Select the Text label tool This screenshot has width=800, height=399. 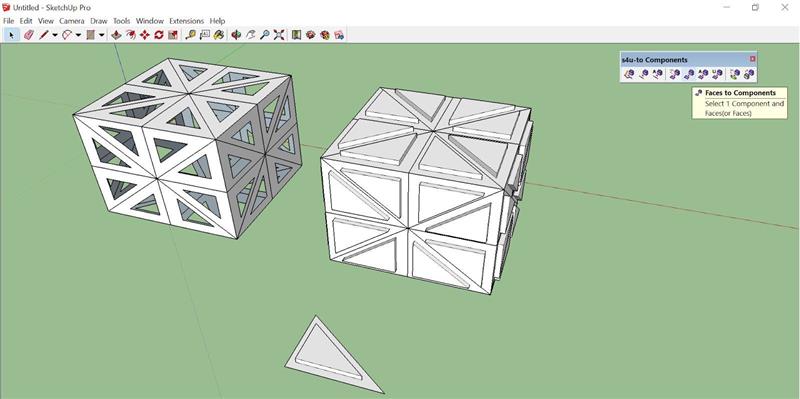point(205,35)
